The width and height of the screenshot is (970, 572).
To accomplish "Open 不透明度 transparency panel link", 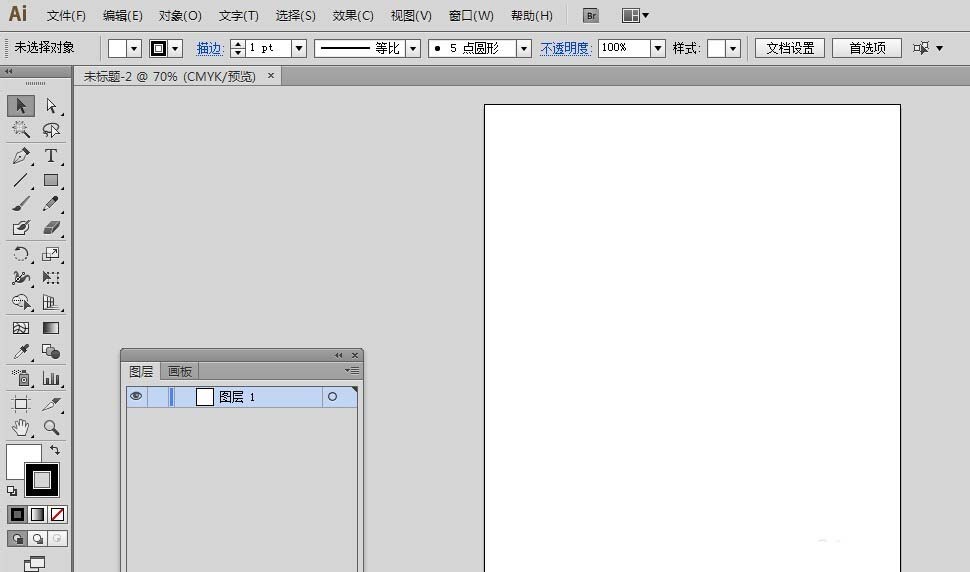I will tap(565, 48).
